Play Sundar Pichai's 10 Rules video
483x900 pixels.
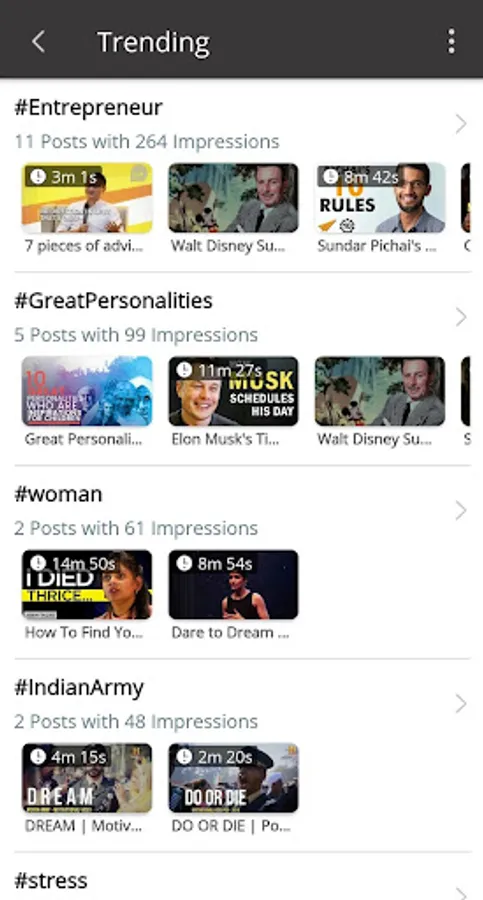tap(380, 198)
